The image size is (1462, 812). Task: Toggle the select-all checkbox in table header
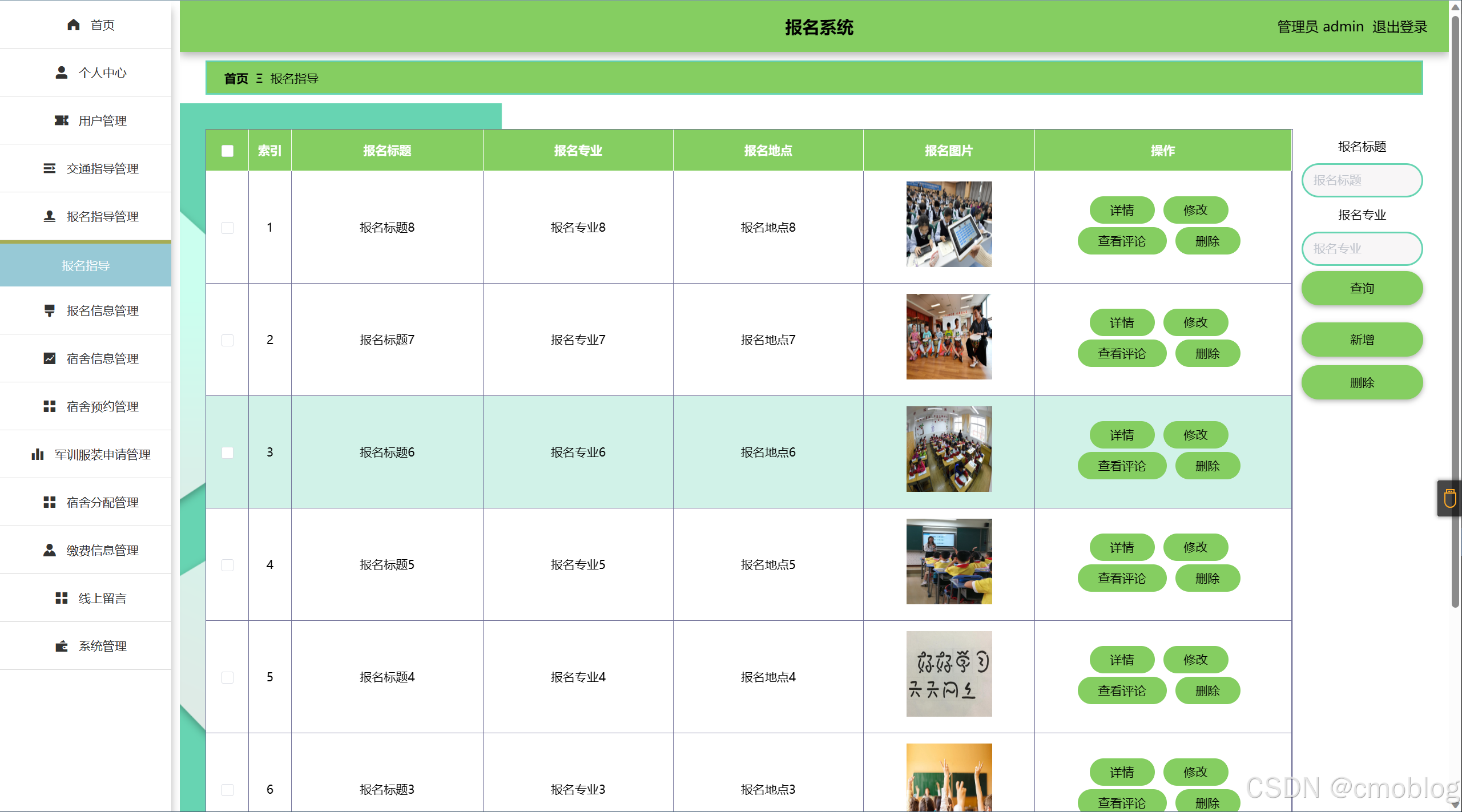tap(227, 151)
